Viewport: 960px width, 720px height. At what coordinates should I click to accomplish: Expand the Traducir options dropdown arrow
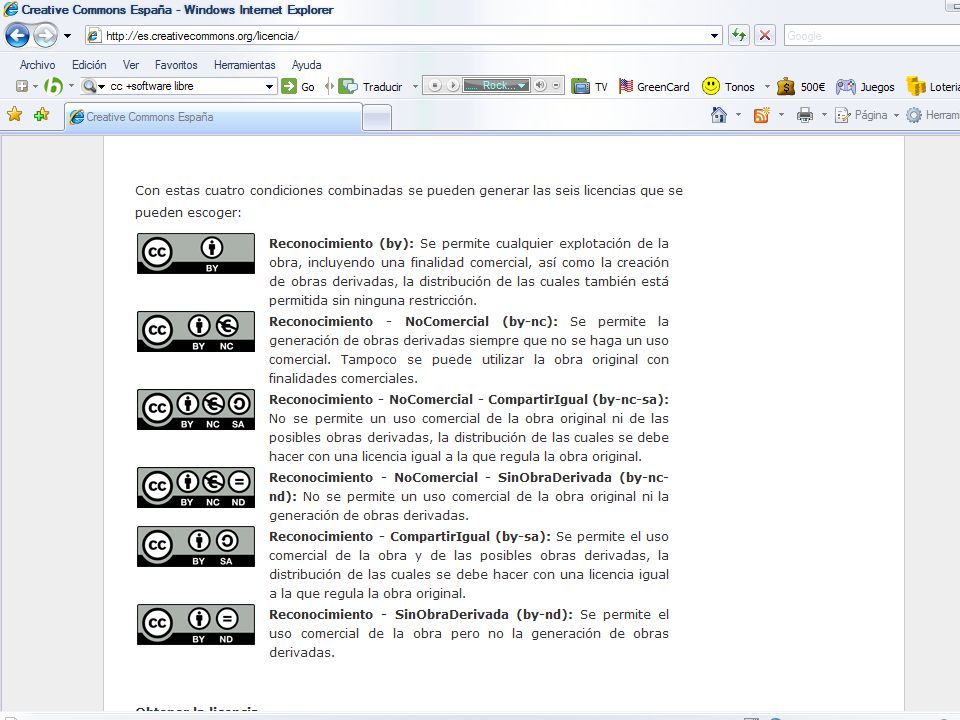coord(415,86)
